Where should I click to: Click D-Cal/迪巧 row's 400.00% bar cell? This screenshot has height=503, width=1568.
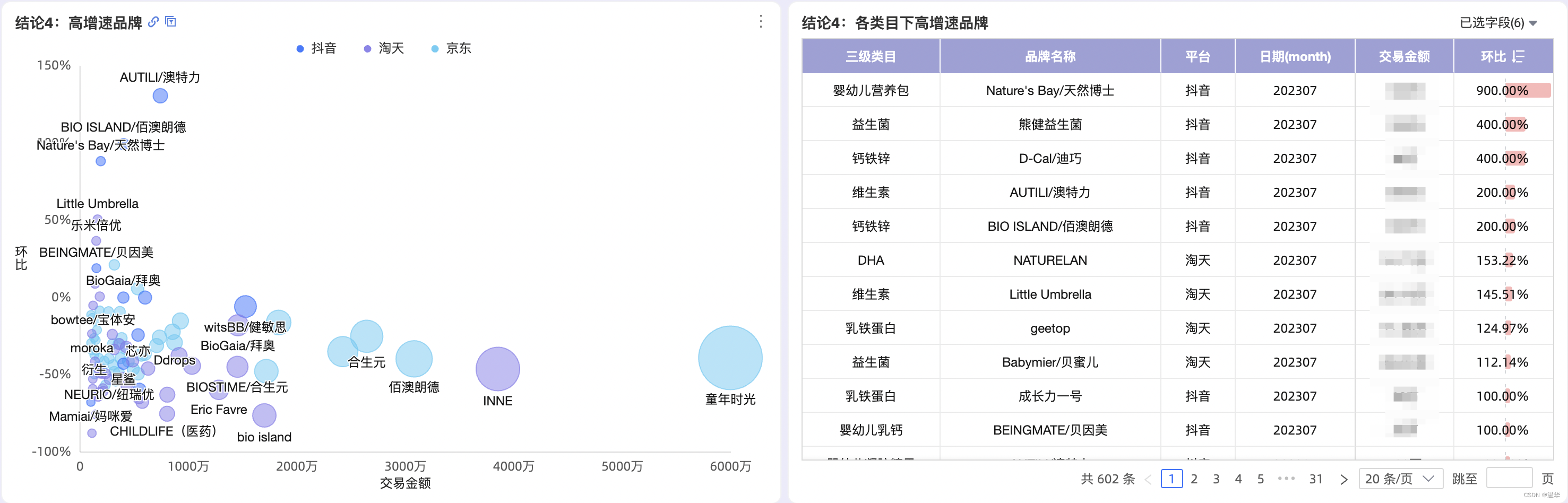click(1503, 158)
